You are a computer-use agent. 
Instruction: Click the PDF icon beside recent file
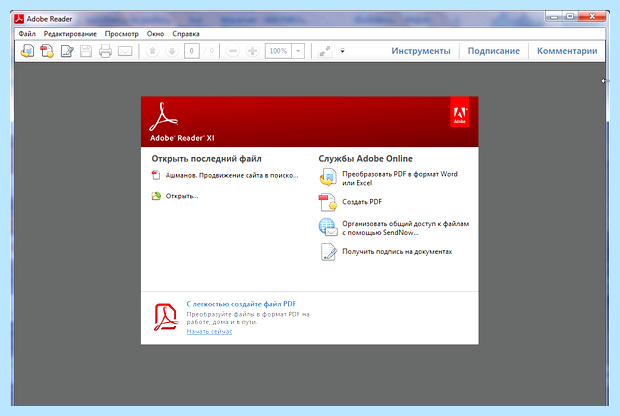(156, 175)
